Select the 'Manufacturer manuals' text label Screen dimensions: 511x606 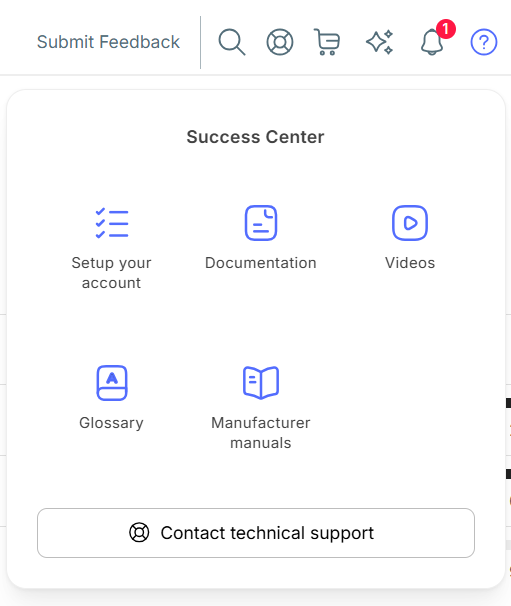coord(261,433)
